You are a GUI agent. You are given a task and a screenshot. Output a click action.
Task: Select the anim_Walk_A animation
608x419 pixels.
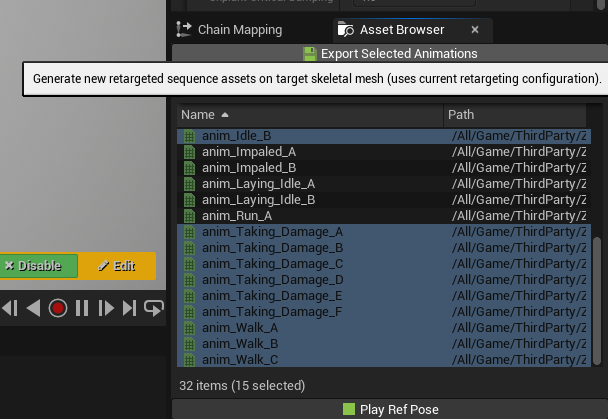pyautogui.click(x=384, y=328)
